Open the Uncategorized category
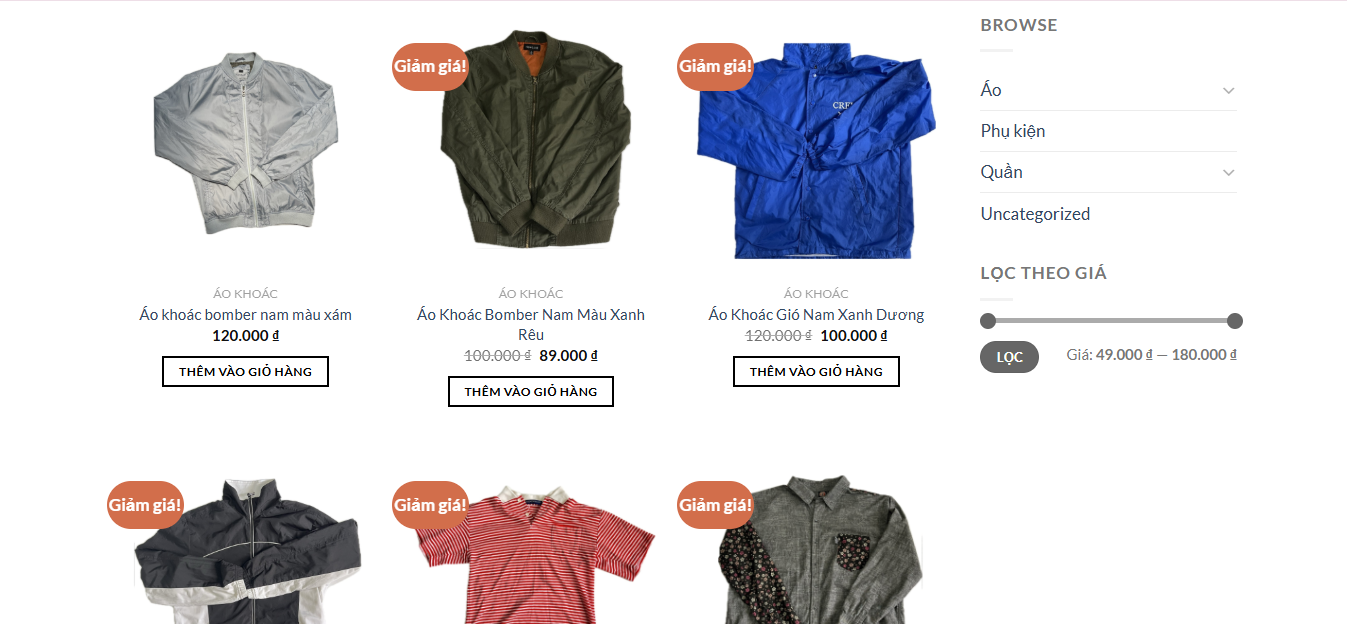 click(1035, 214)
